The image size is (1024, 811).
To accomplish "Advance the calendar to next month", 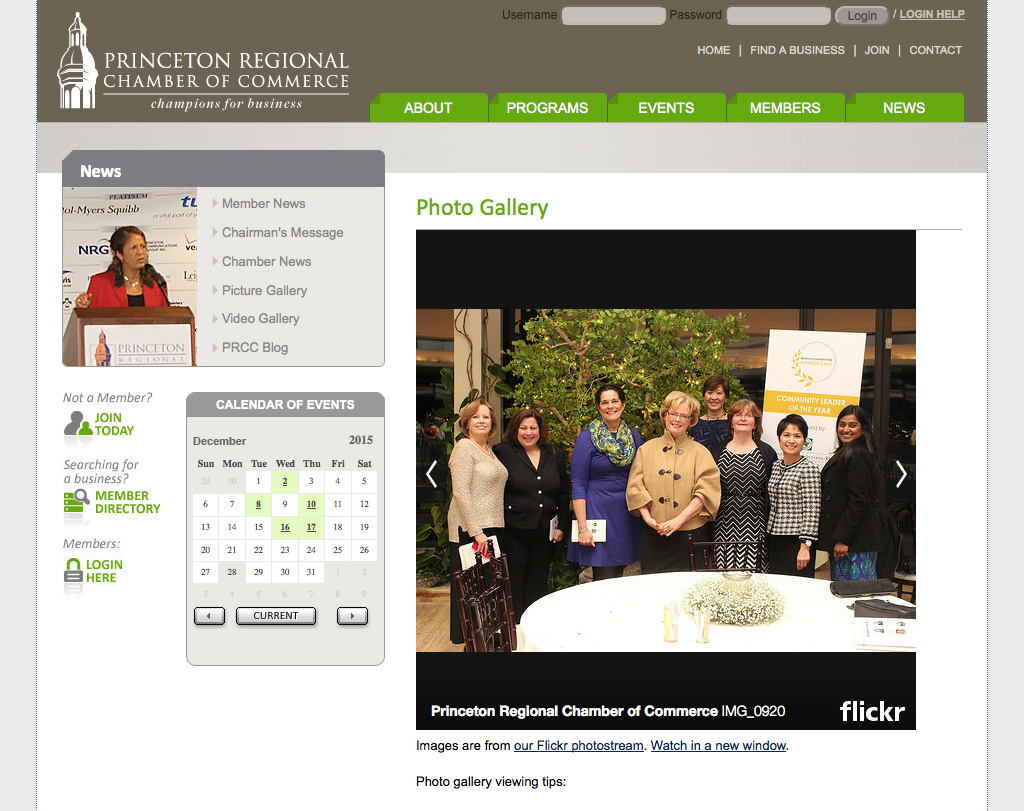I will [x=352, y=616].
